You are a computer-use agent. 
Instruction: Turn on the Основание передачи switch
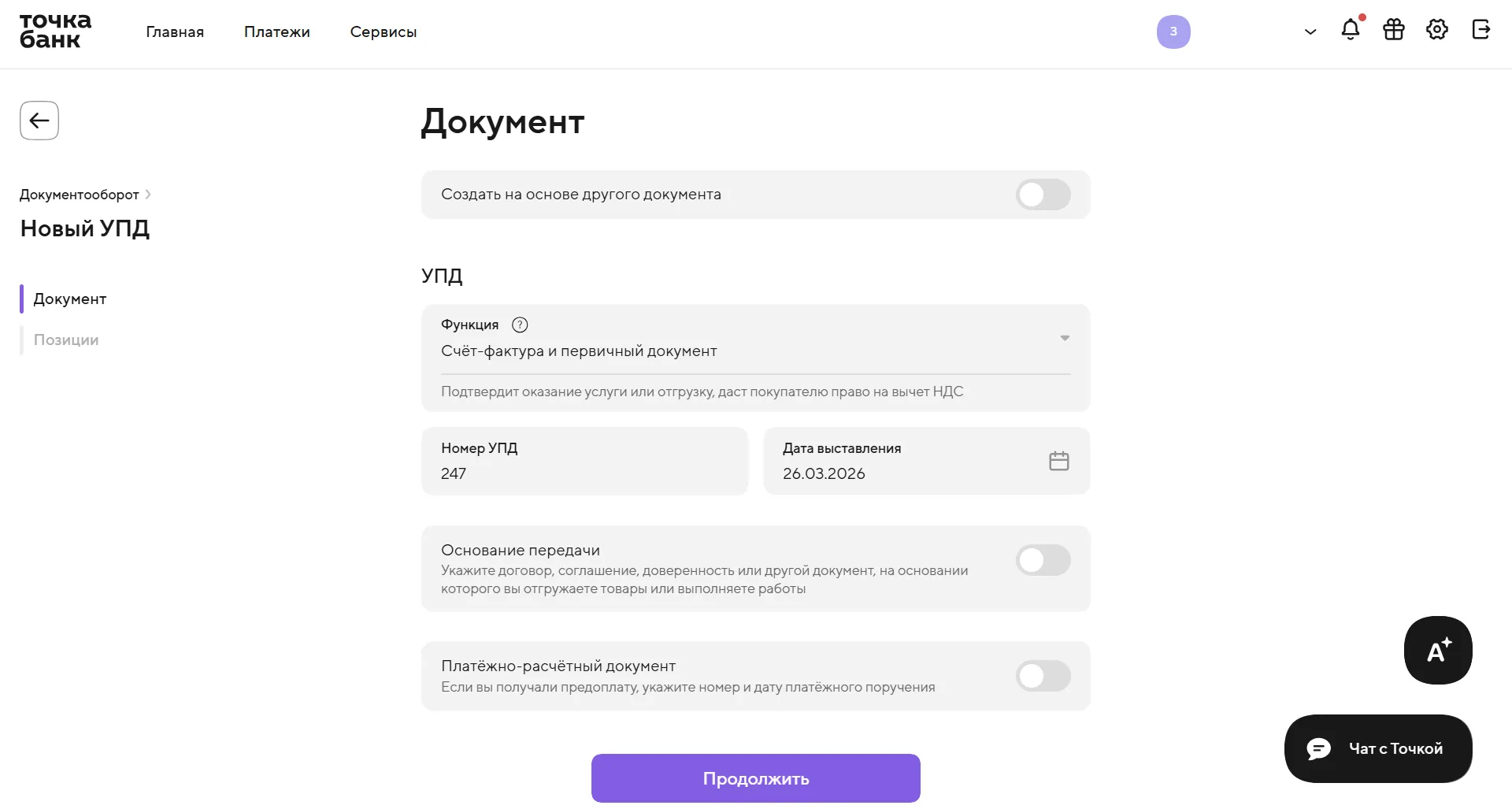pos(1043,560)
